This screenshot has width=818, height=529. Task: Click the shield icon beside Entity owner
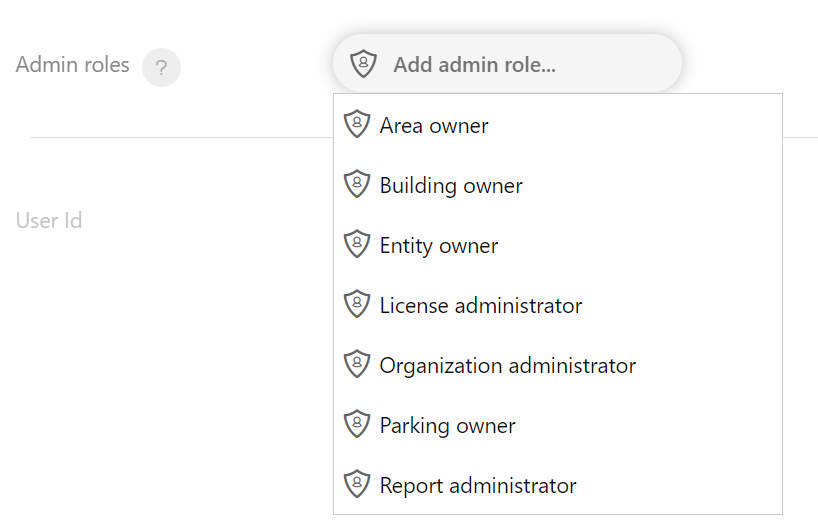[x=357, y=244]
